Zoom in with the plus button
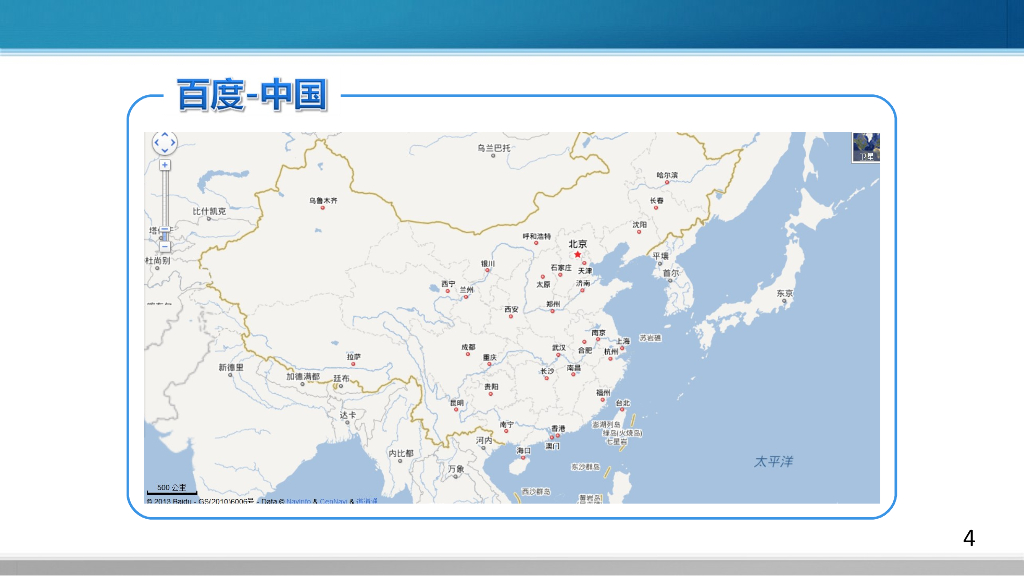1024x576 pixels. (165, 165)
